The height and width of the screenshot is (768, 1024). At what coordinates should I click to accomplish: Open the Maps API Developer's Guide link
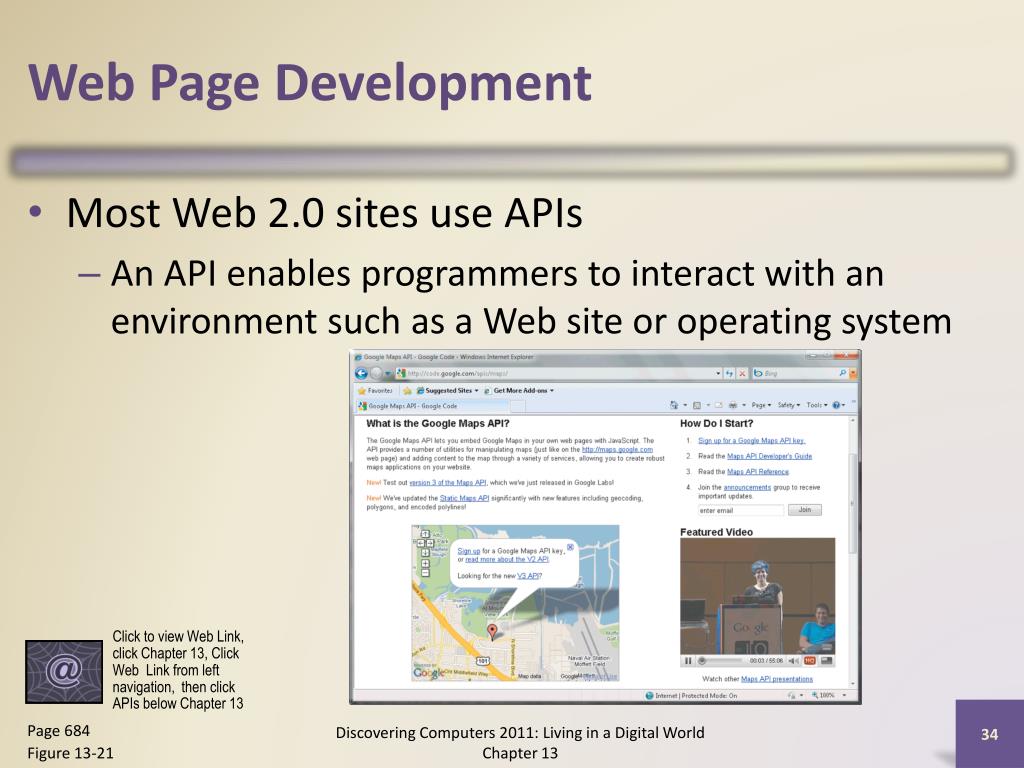tap(769, 456)
